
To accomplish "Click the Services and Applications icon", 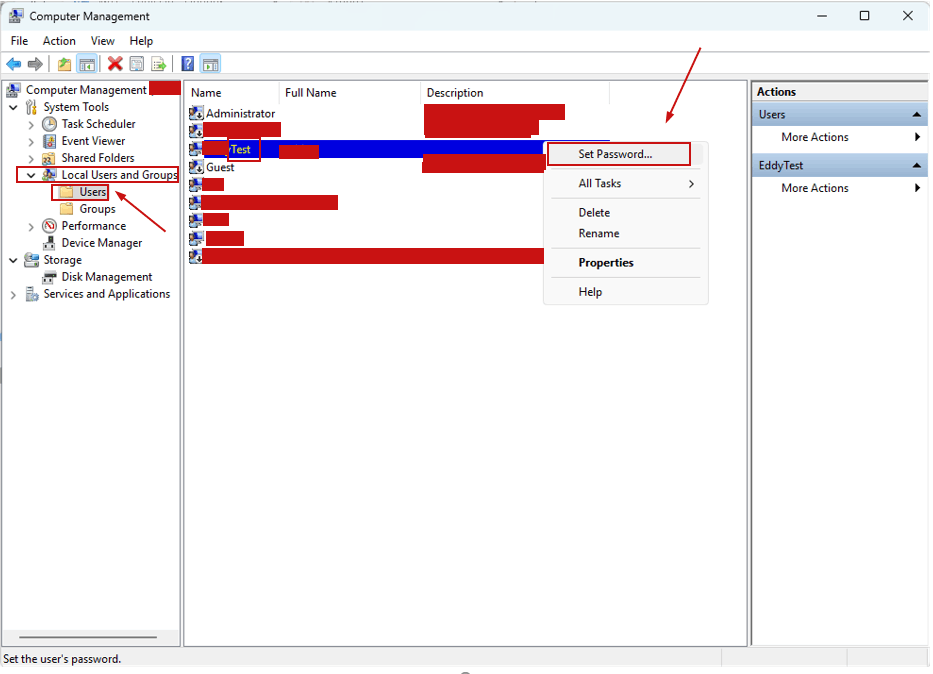I will click(x=32, y=294).
